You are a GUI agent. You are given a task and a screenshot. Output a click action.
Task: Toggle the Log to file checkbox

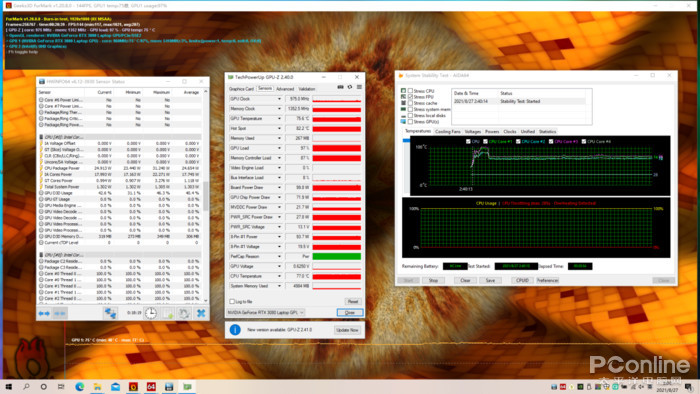(x=232, y=302)
